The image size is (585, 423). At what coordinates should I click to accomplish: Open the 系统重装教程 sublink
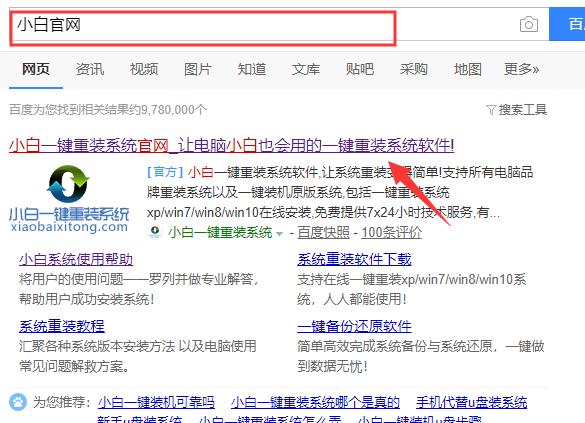(x=62, y=326)
